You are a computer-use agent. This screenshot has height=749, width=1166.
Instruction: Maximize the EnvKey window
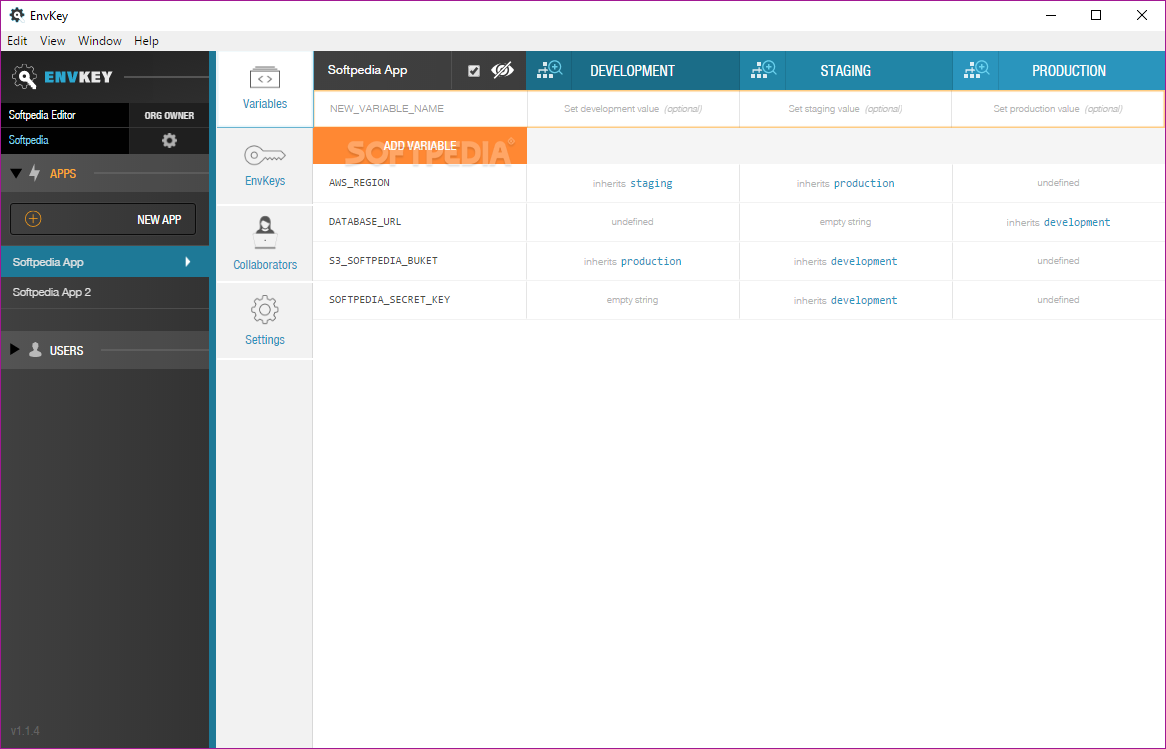tap(1096, 15)
